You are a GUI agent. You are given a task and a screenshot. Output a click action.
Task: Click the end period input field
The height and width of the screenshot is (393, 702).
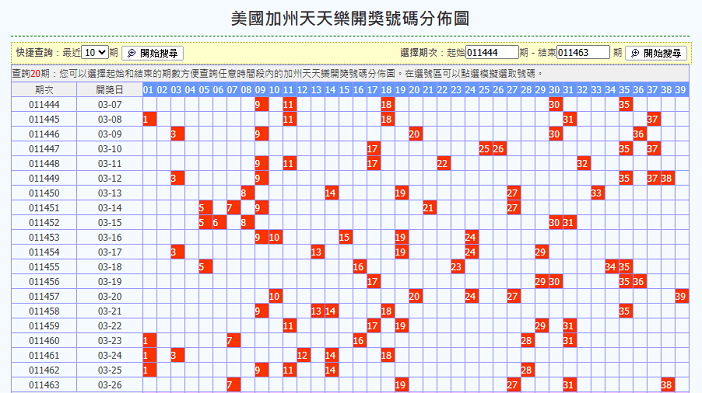(583, 52)
